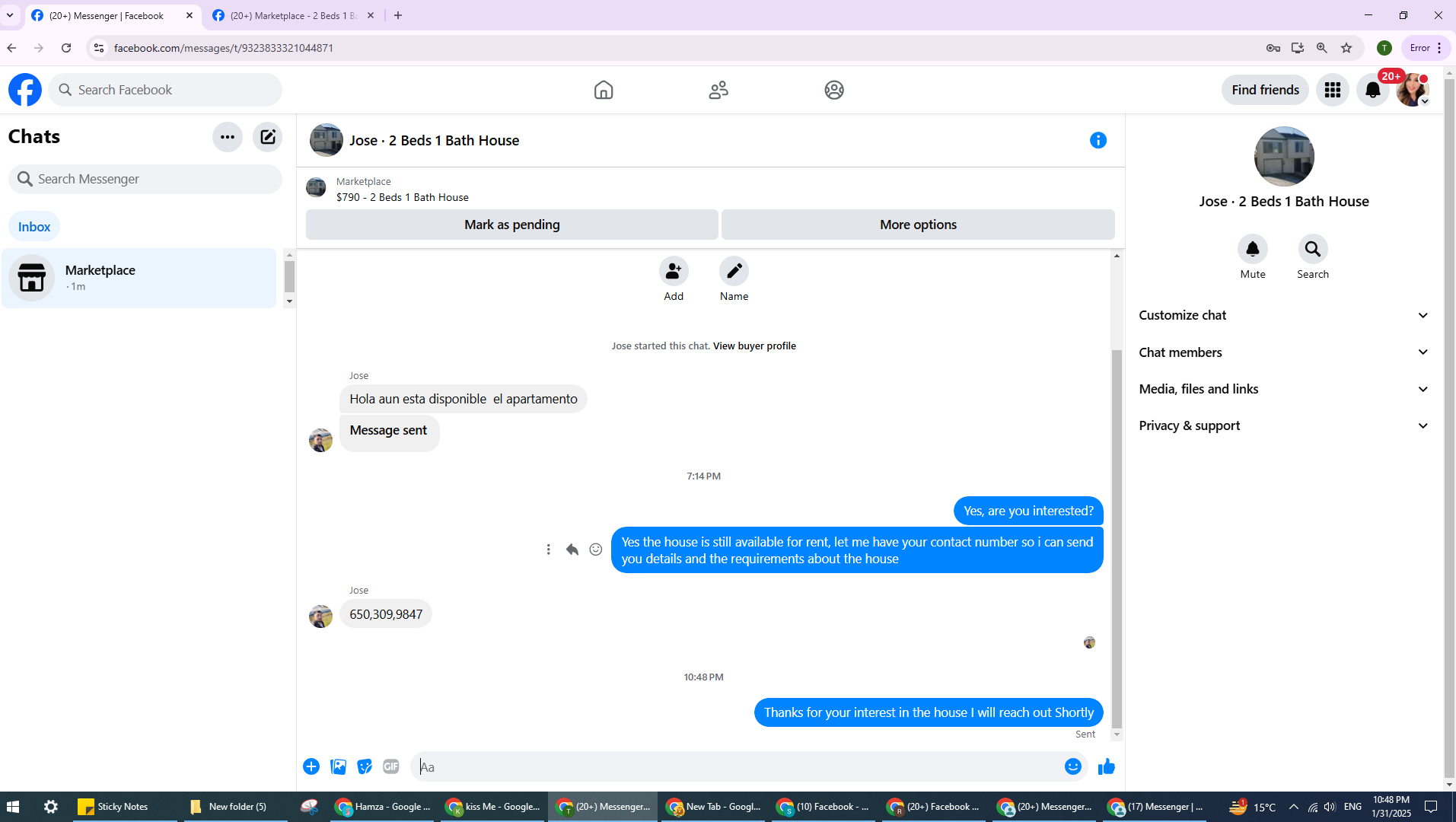React to the house available message
Viewport: 1456px width, 822px height.
pos(596,550)
